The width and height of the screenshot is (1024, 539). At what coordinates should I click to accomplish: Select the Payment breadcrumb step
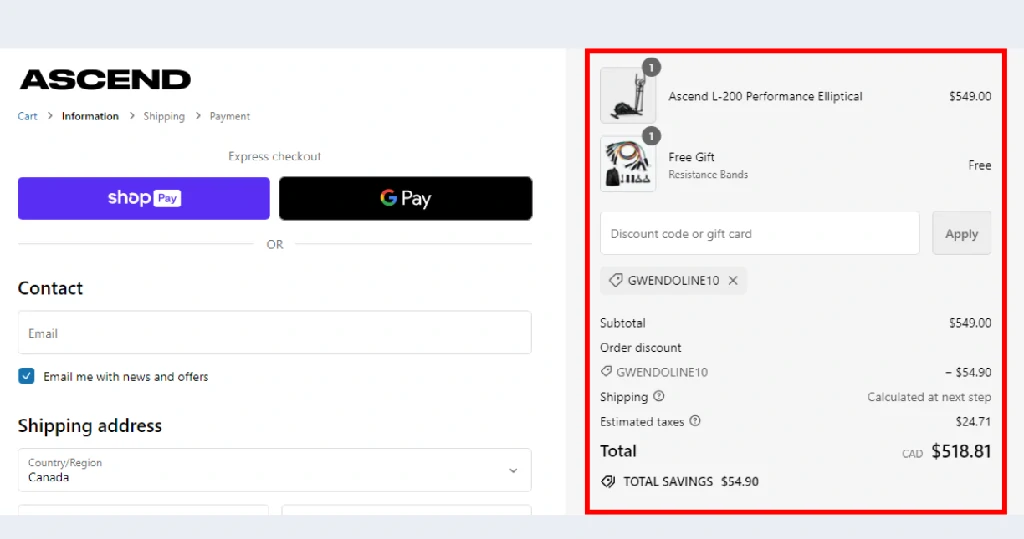230,116
